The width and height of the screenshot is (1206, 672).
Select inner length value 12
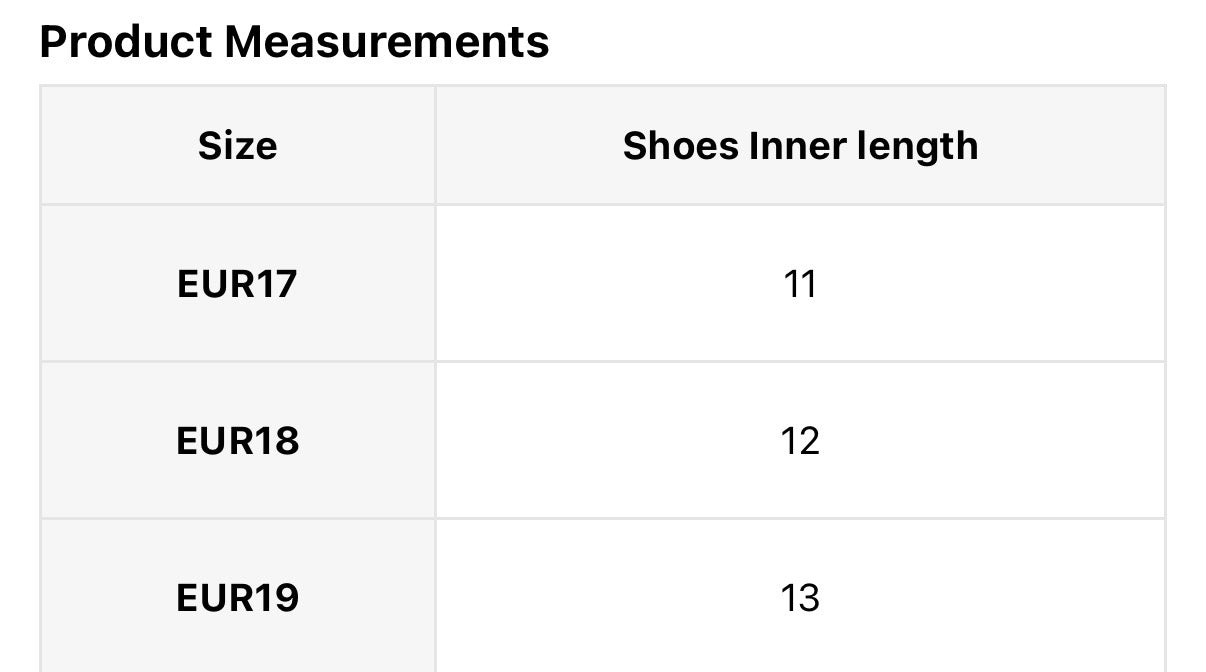(800, 441)
